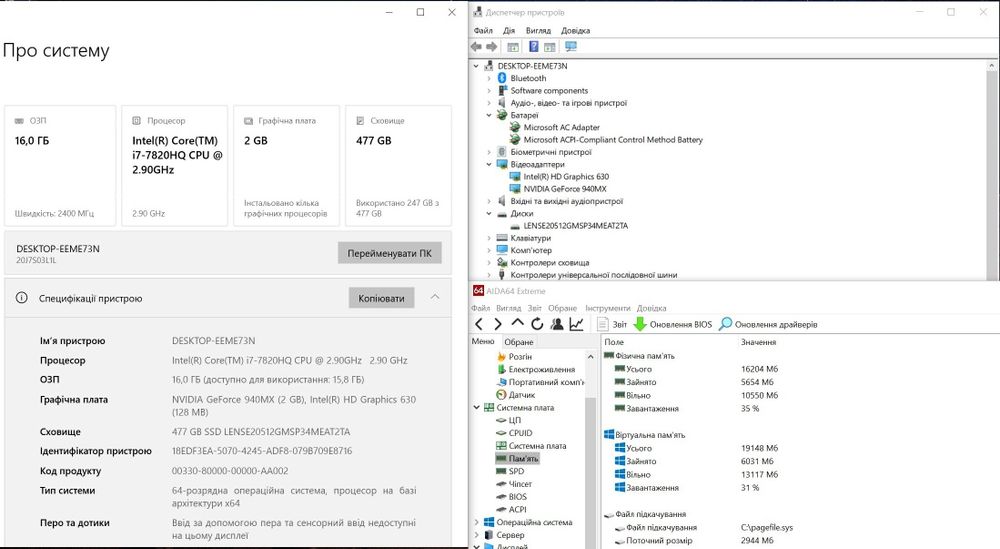Click the Процесор info card

click(x=175, y=166)
